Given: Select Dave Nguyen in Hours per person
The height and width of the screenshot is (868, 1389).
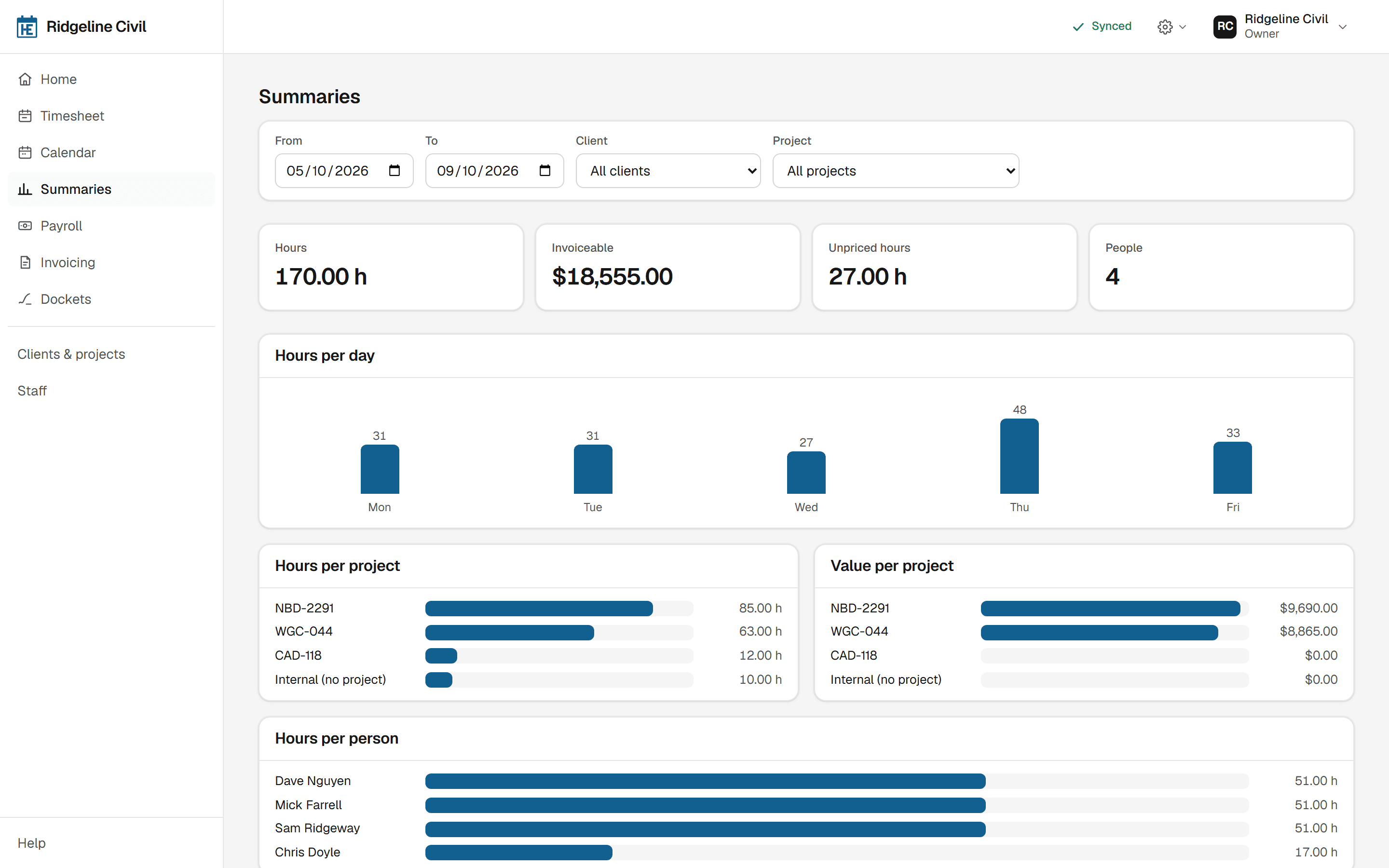Looking at the screenshot, I should 313,781.
